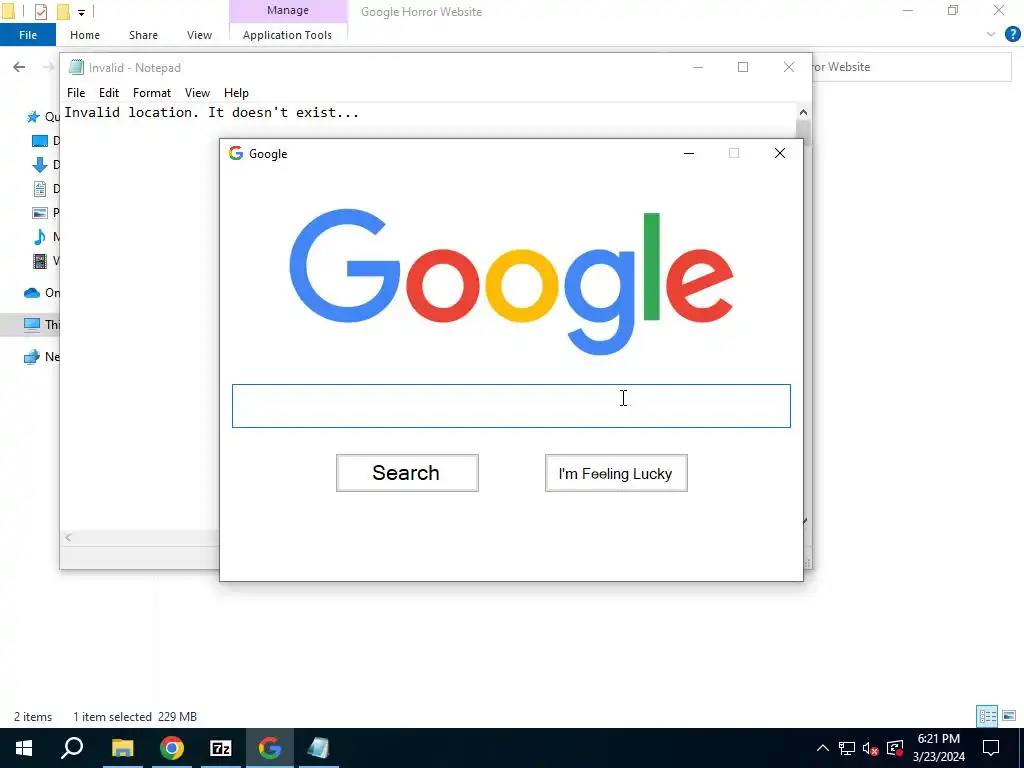This screenshot has height=768, width=1024.
Task: Open Explorer Help question mark icon
Action: coord(1012,34)
